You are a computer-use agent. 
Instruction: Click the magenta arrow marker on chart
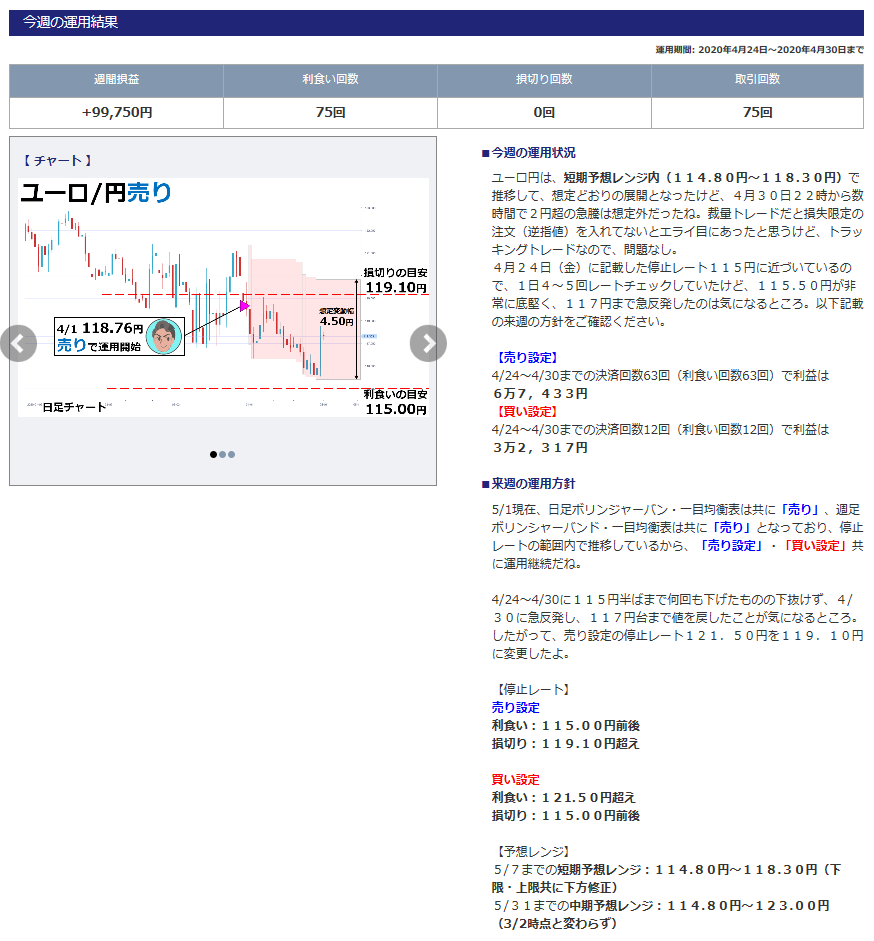(244, 306)
